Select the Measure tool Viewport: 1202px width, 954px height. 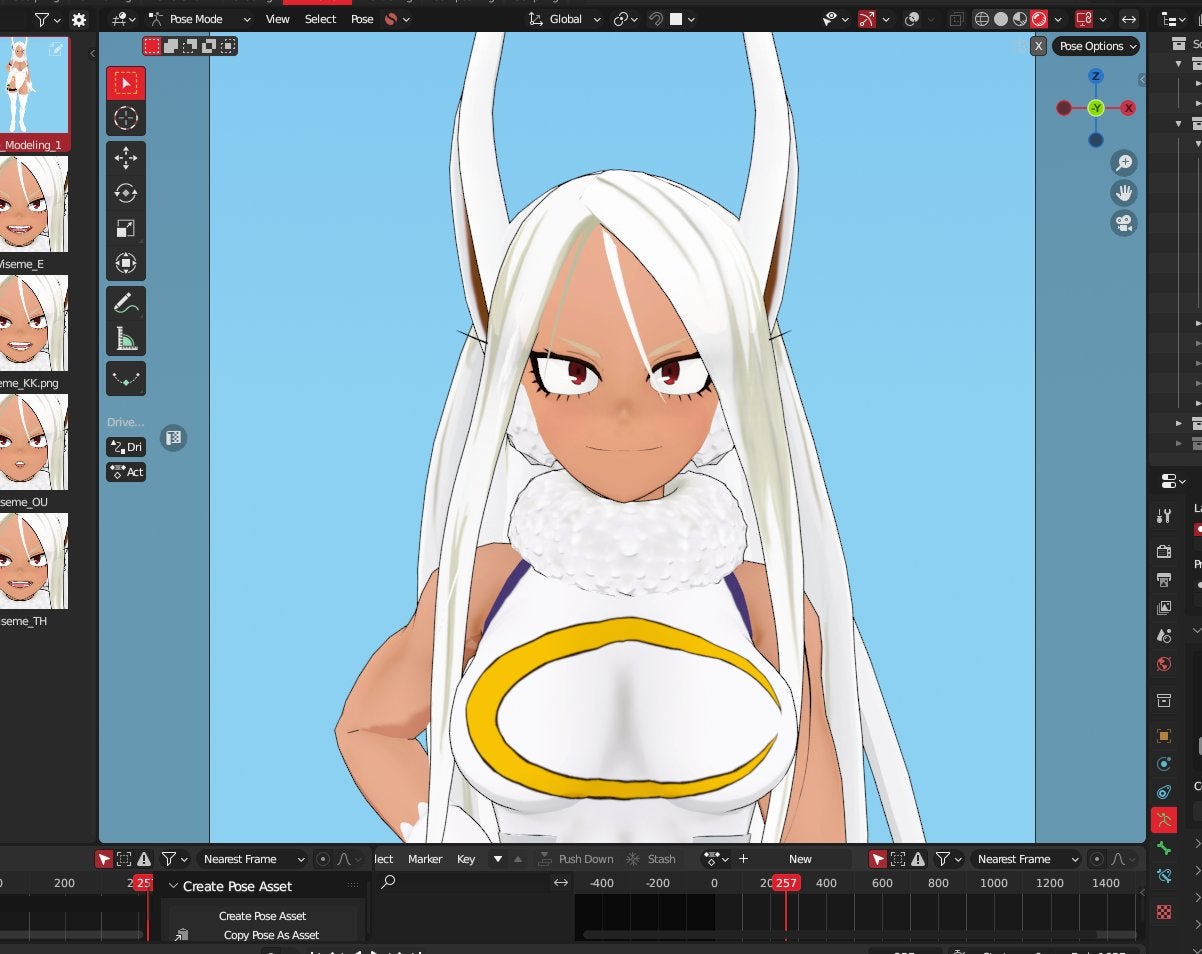[x=125, y=337]
